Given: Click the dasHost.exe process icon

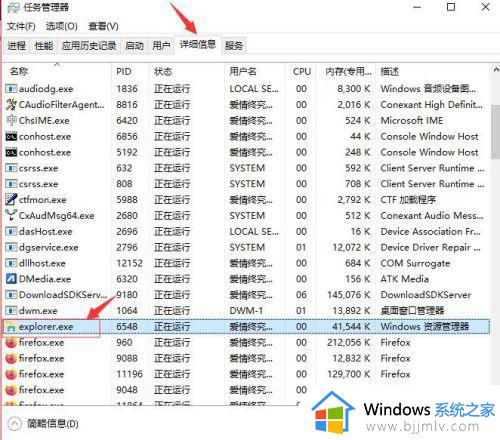Looking at the screenshot, I should (x=11, y=231).
